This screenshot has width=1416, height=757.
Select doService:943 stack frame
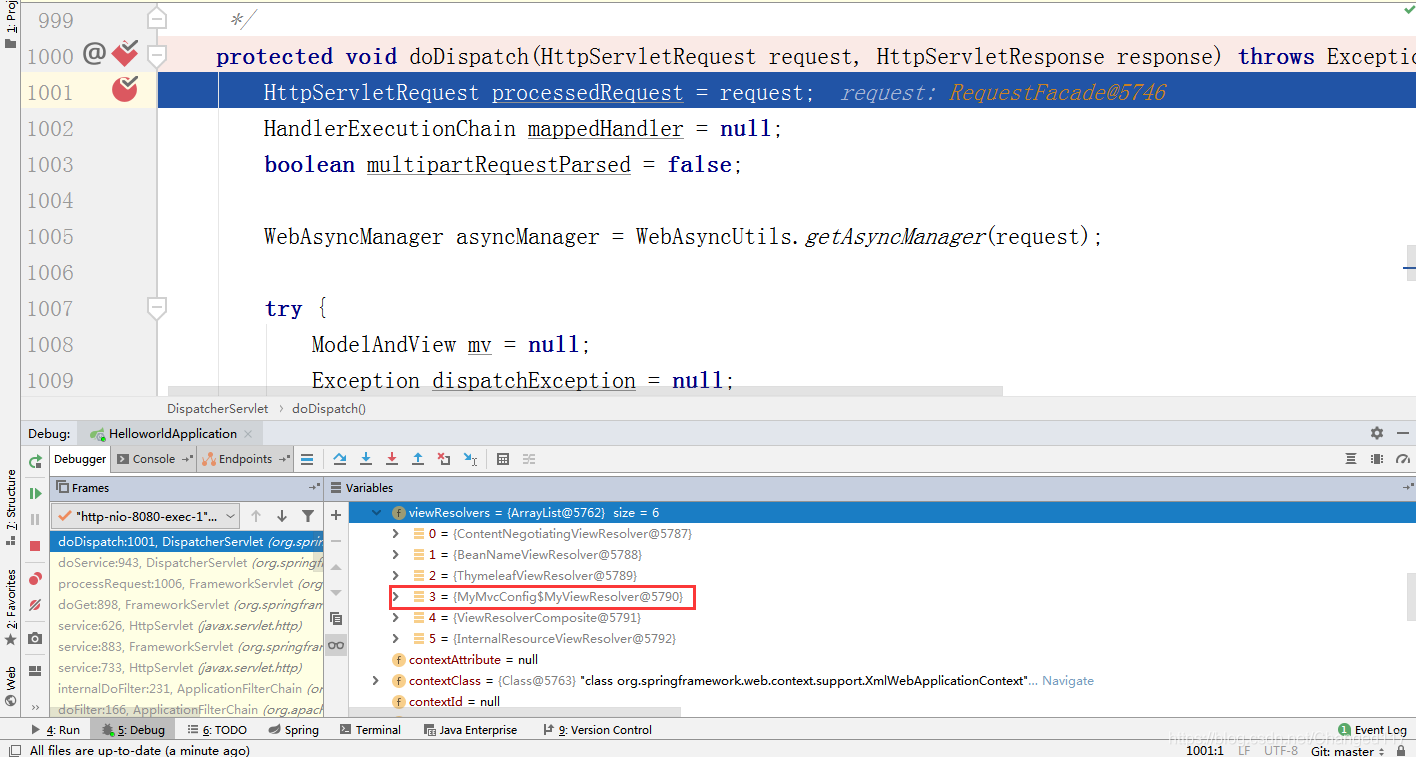187,563
